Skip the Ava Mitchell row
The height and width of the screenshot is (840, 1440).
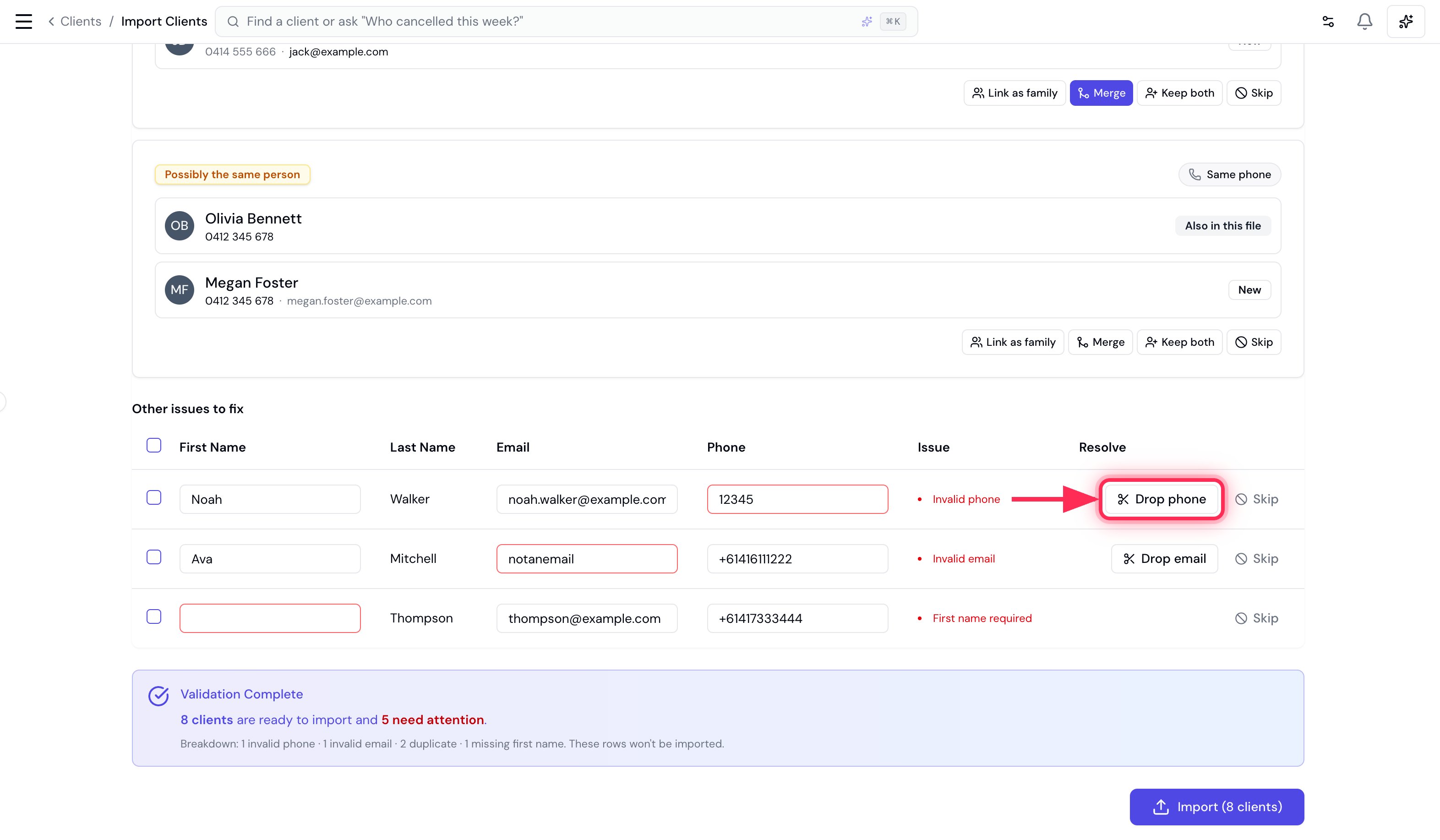1257,559
